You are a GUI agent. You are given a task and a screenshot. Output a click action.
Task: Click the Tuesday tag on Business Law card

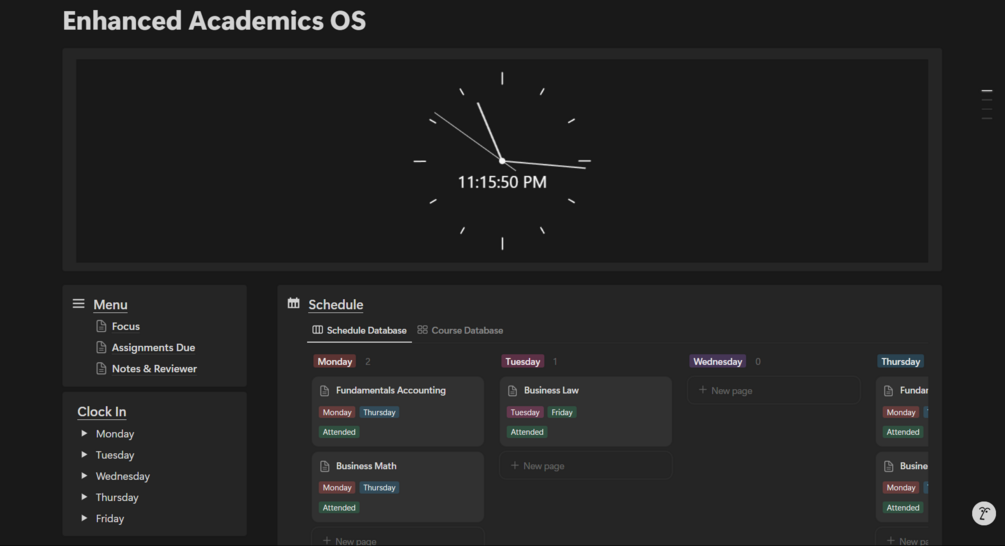point(525,413)
